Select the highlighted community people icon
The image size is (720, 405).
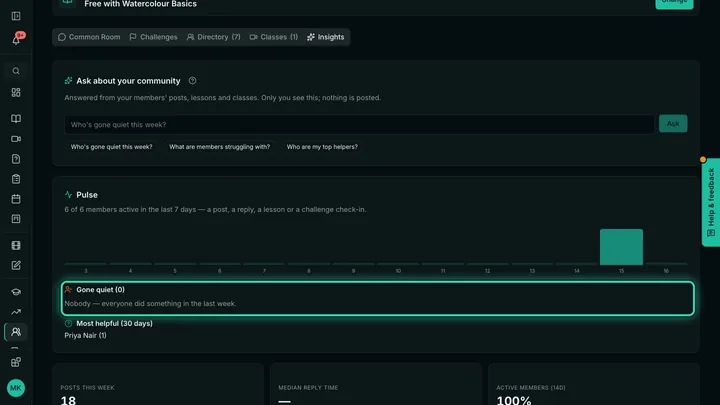tap(16, 332)
